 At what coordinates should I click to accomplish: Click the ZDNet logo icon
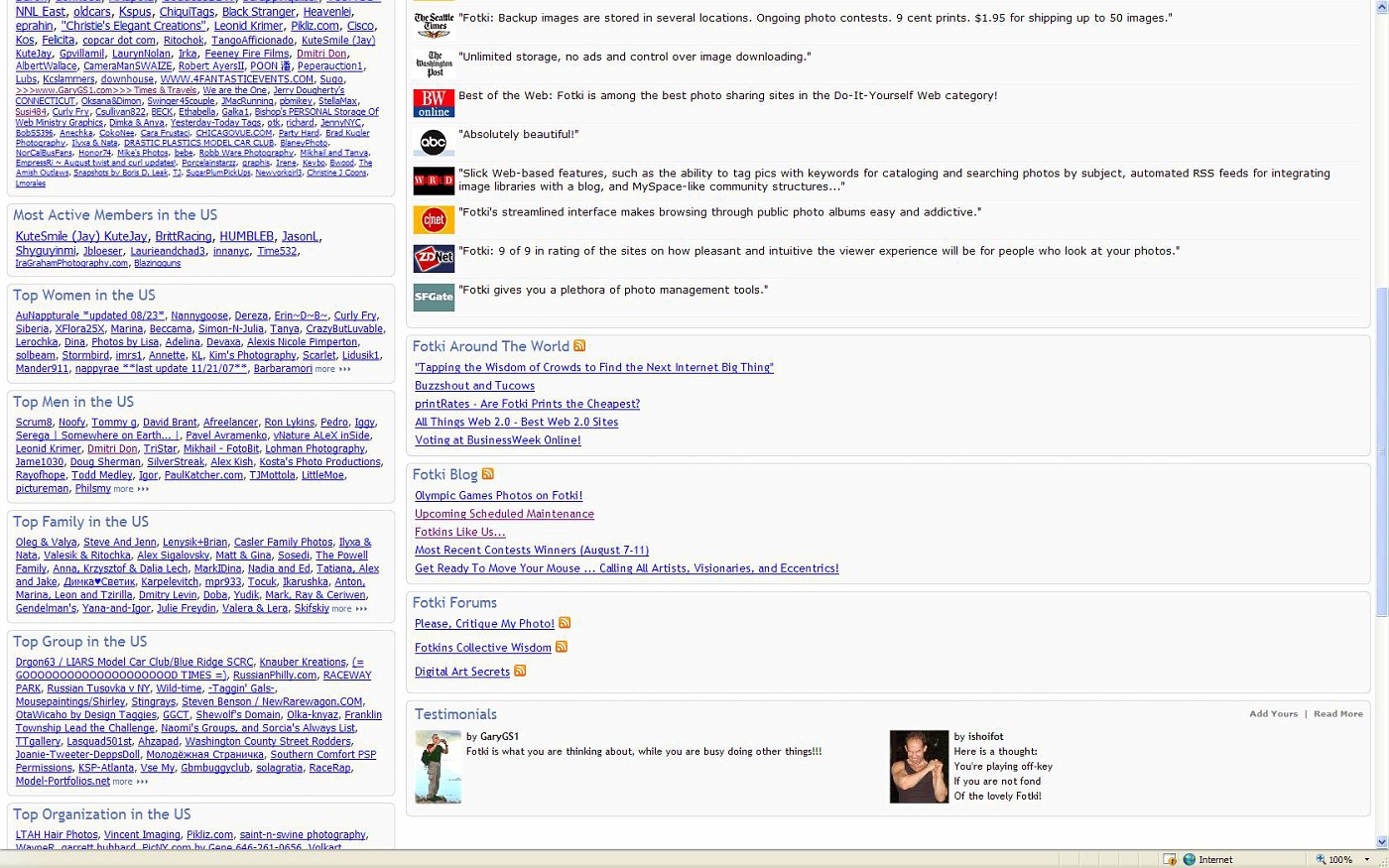[434, 258]
